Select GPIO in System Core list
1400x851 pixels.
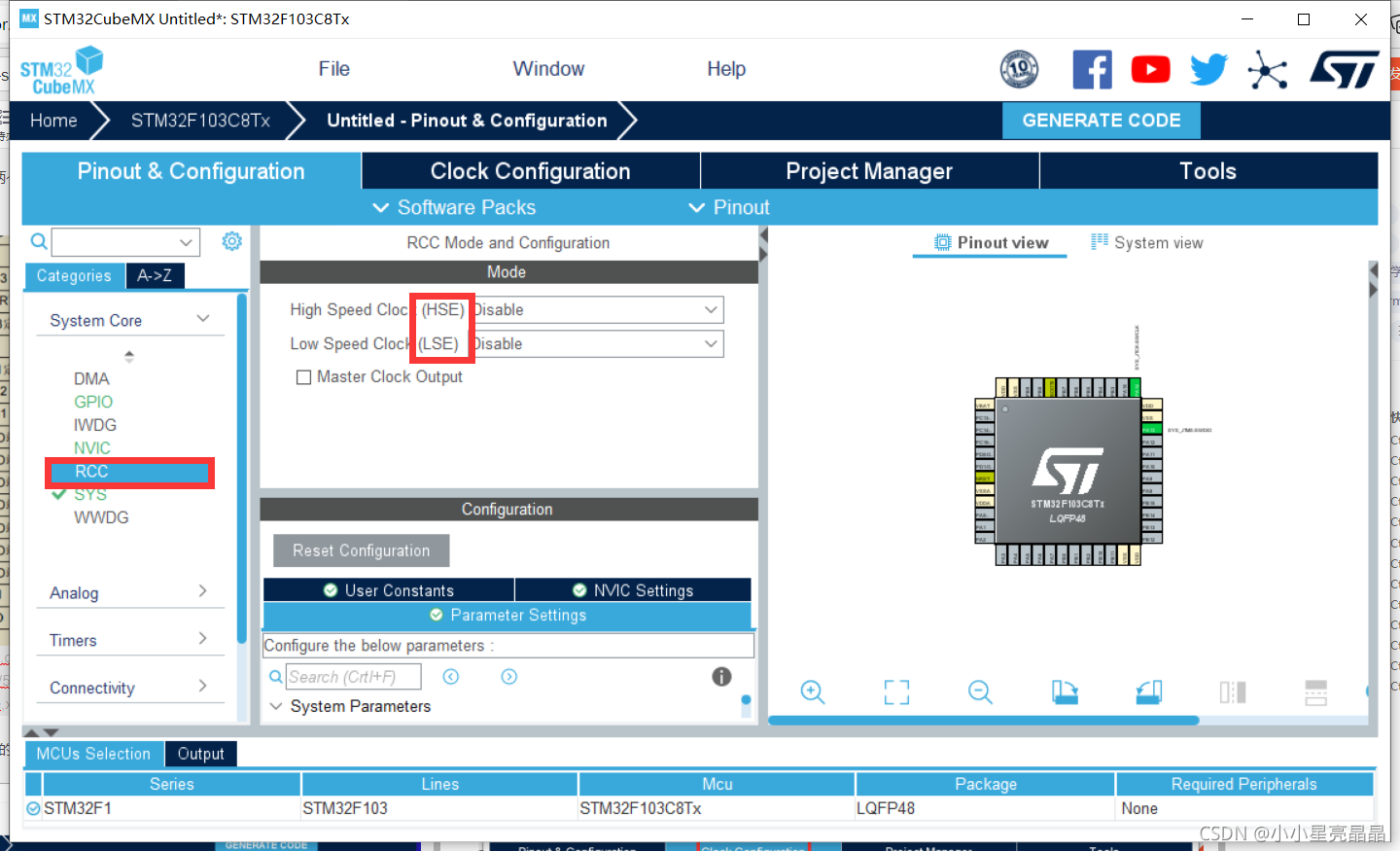point(93,402)
